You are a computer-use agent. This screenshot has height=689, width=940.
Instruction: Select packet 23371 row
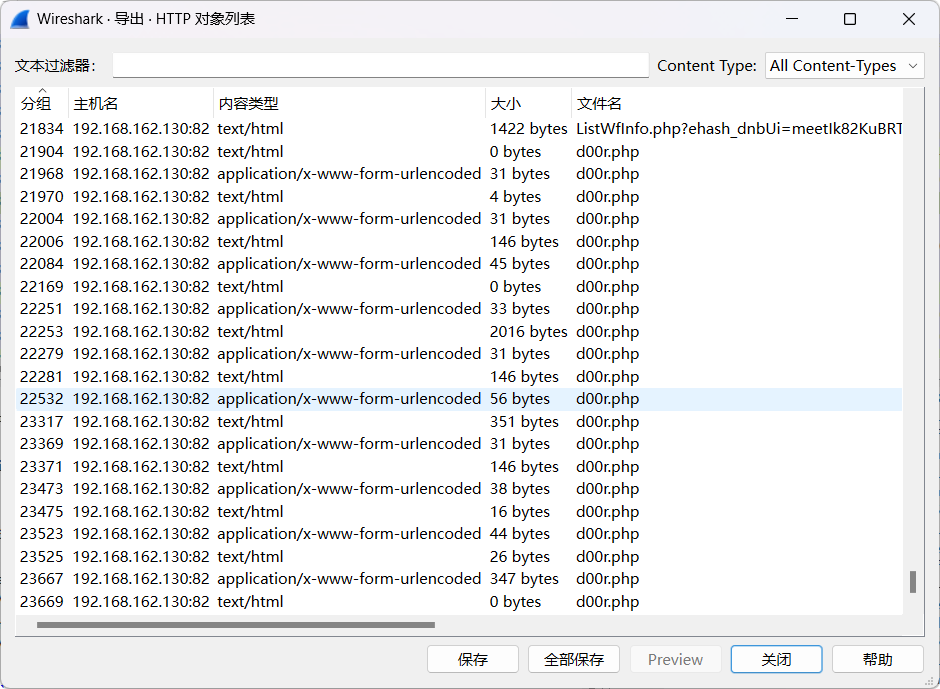(459, 467)
